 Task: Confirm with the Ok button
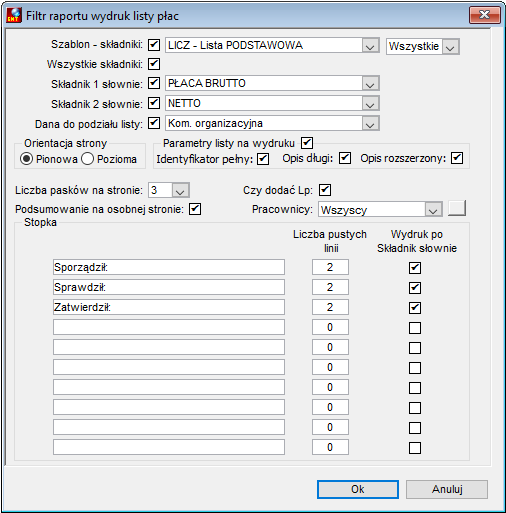point(358,489)
